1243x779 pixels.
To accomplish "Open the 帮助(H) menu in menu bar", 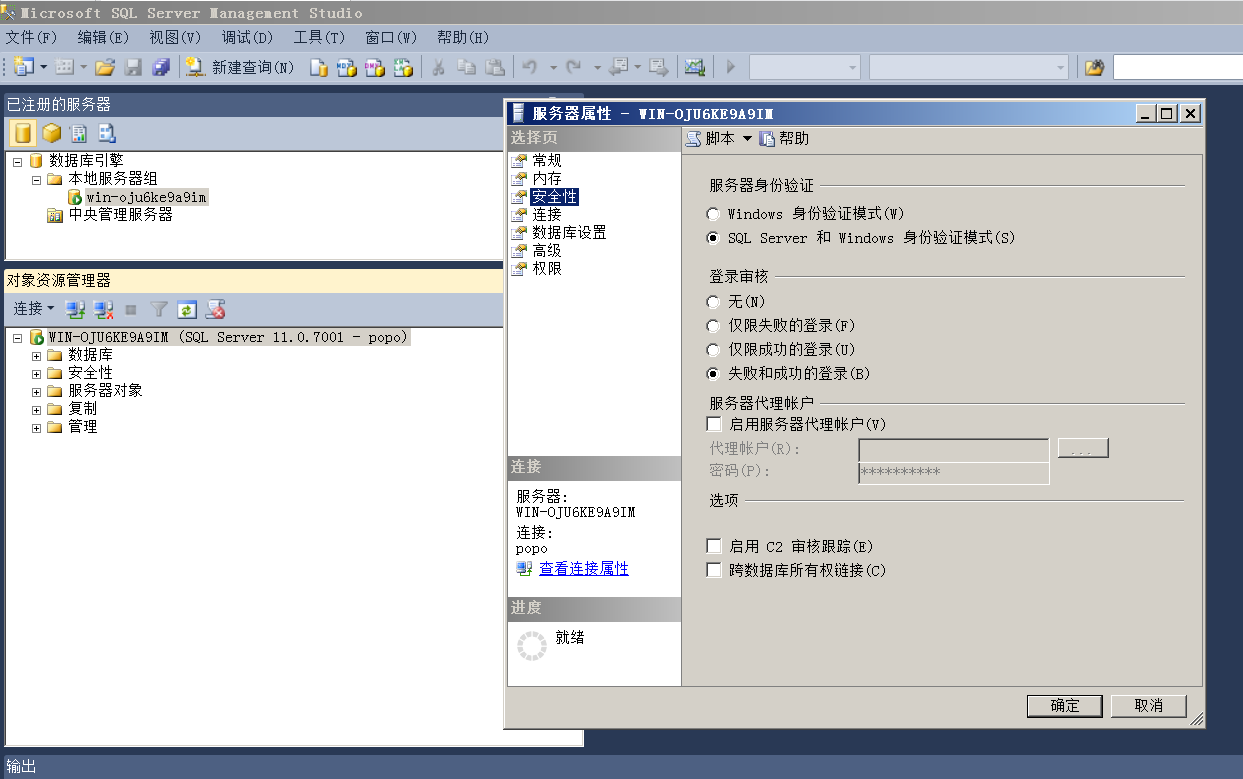I will click(463, 38).
